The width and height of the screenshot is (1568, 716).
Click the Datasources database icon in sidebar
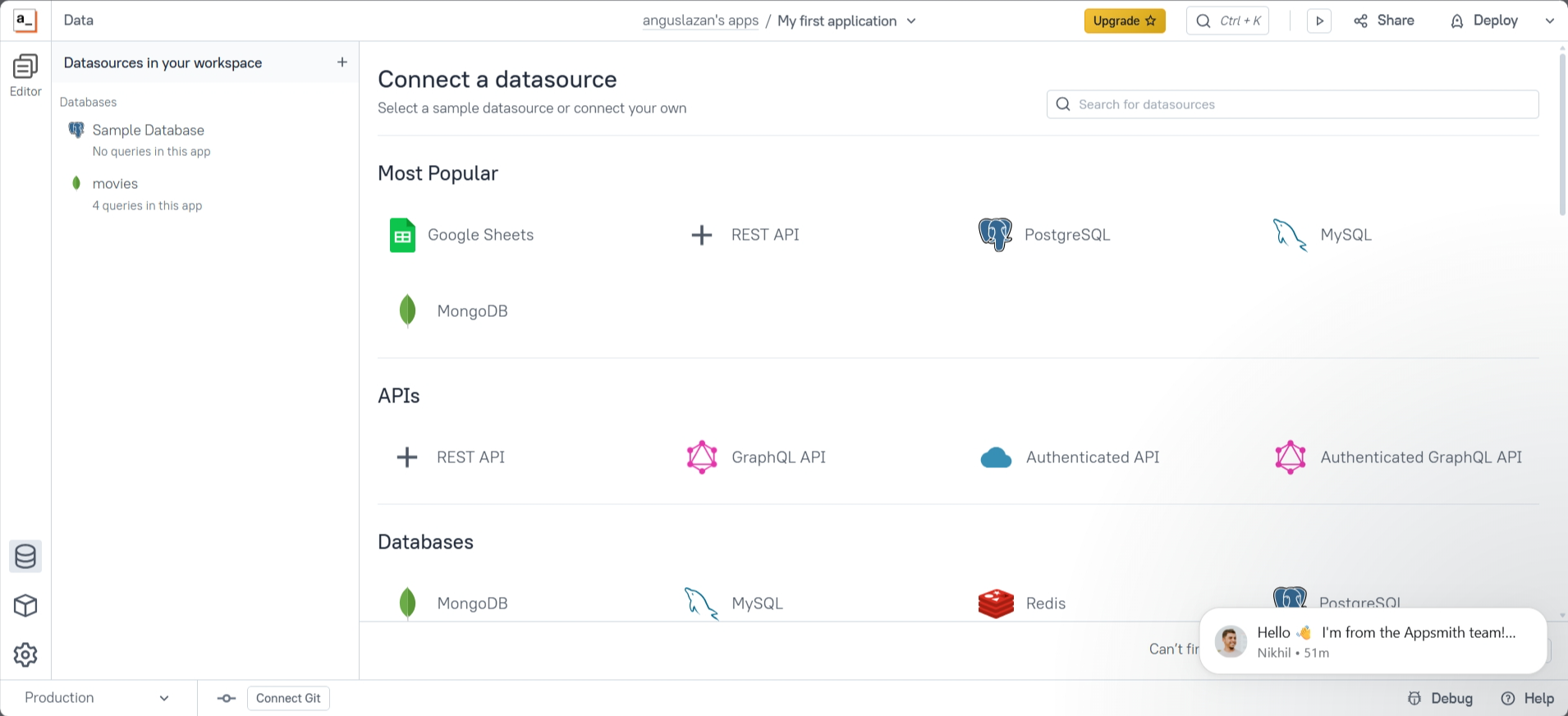[x=25, y=557]
